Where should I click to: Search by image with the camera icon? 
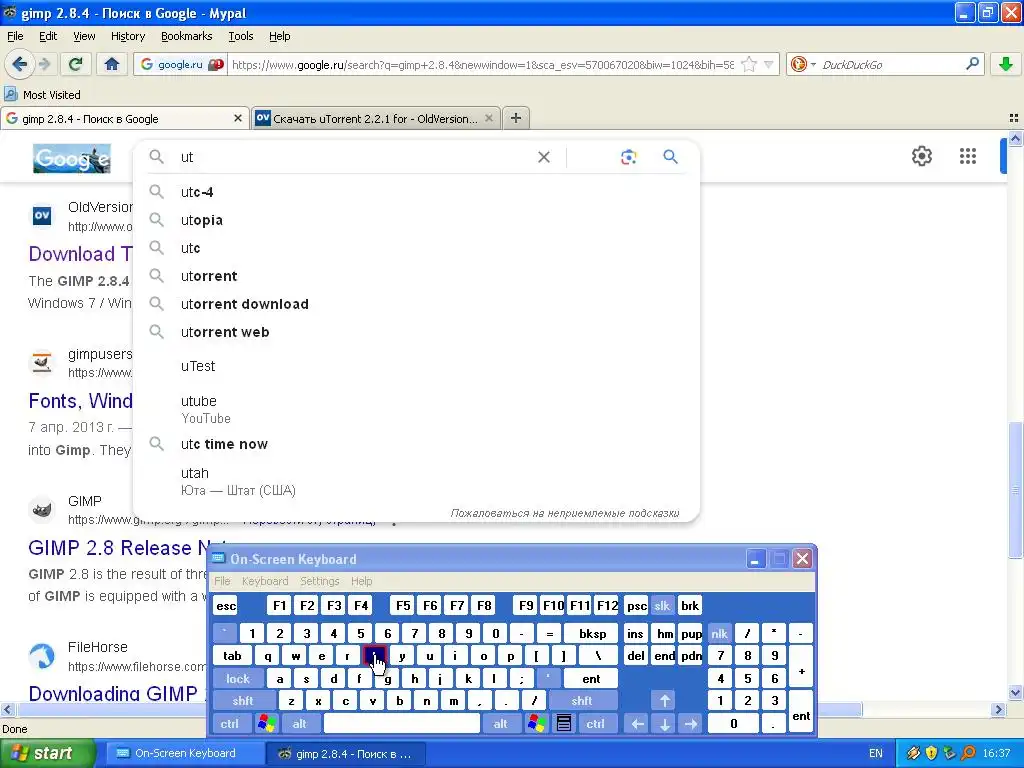(628, 157)
